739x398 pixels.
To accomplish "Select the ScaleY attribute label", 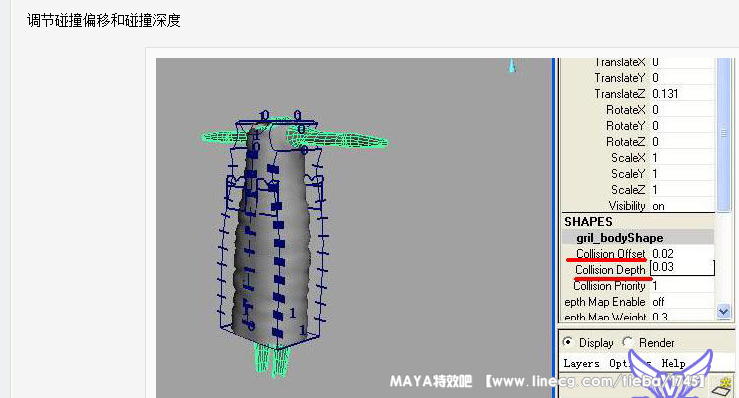I will (x=628, y=174).
